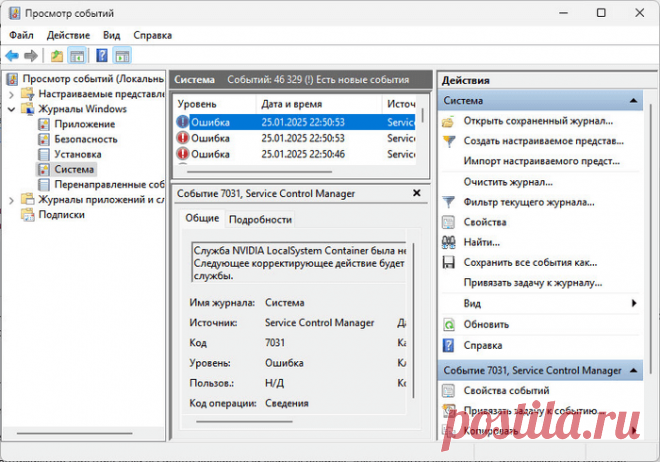This screenshot has height=462, width=660.
Task: Open the Справка menu in the menu bar
Action: pyautogui.click(x=152, y=35)
